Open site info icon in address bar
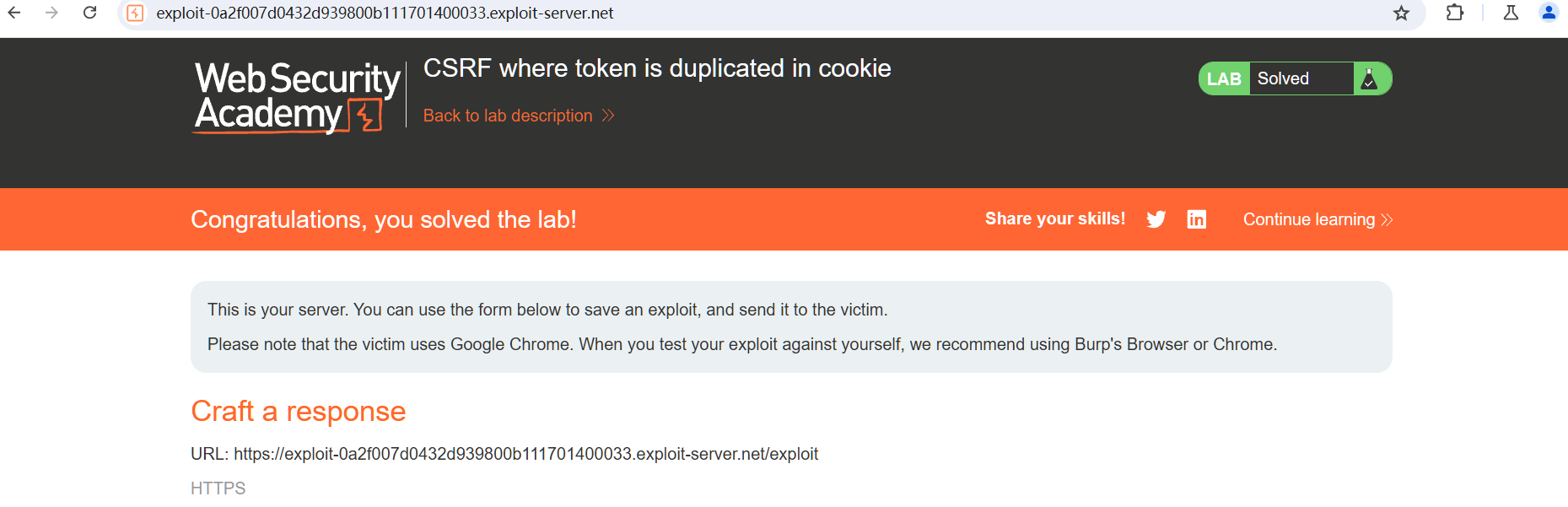The image size is (1568, 507). tap(135, 13)
